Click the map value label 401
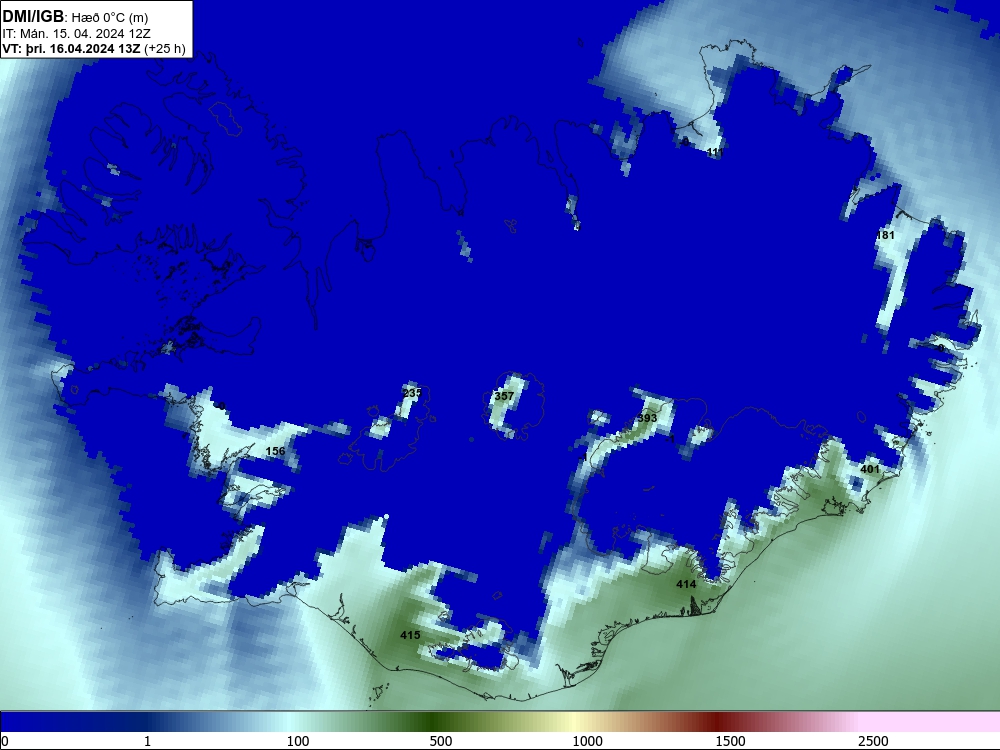 click(x=870, y=469)
